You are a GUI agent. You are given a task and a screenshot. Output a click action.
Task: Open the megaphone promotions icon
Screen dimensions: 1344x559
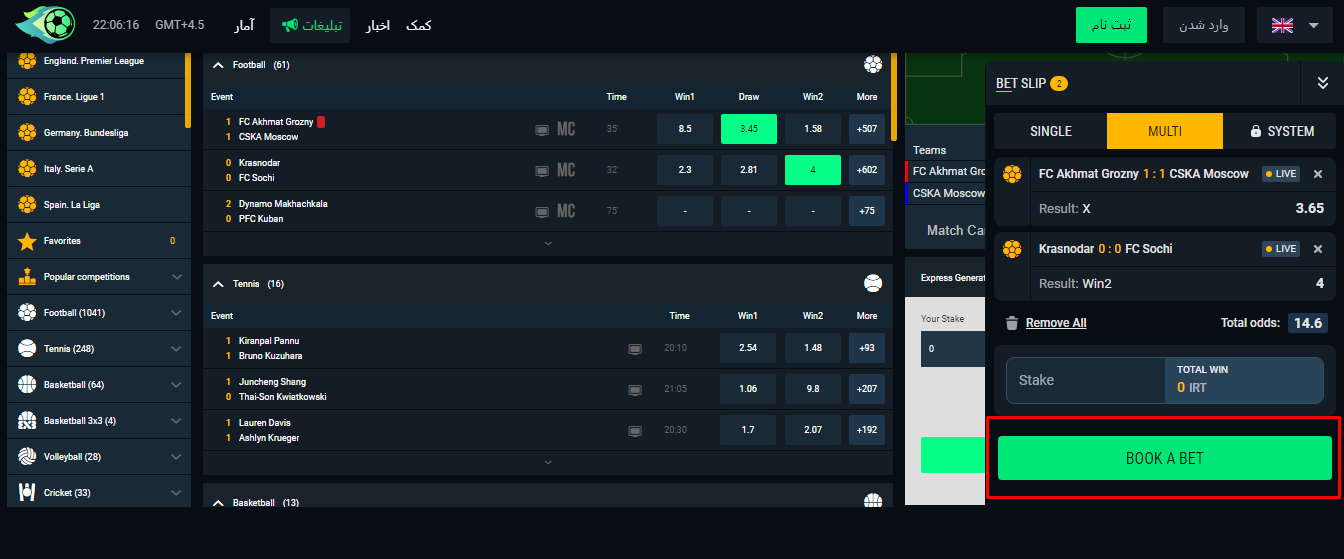(290, 25)
